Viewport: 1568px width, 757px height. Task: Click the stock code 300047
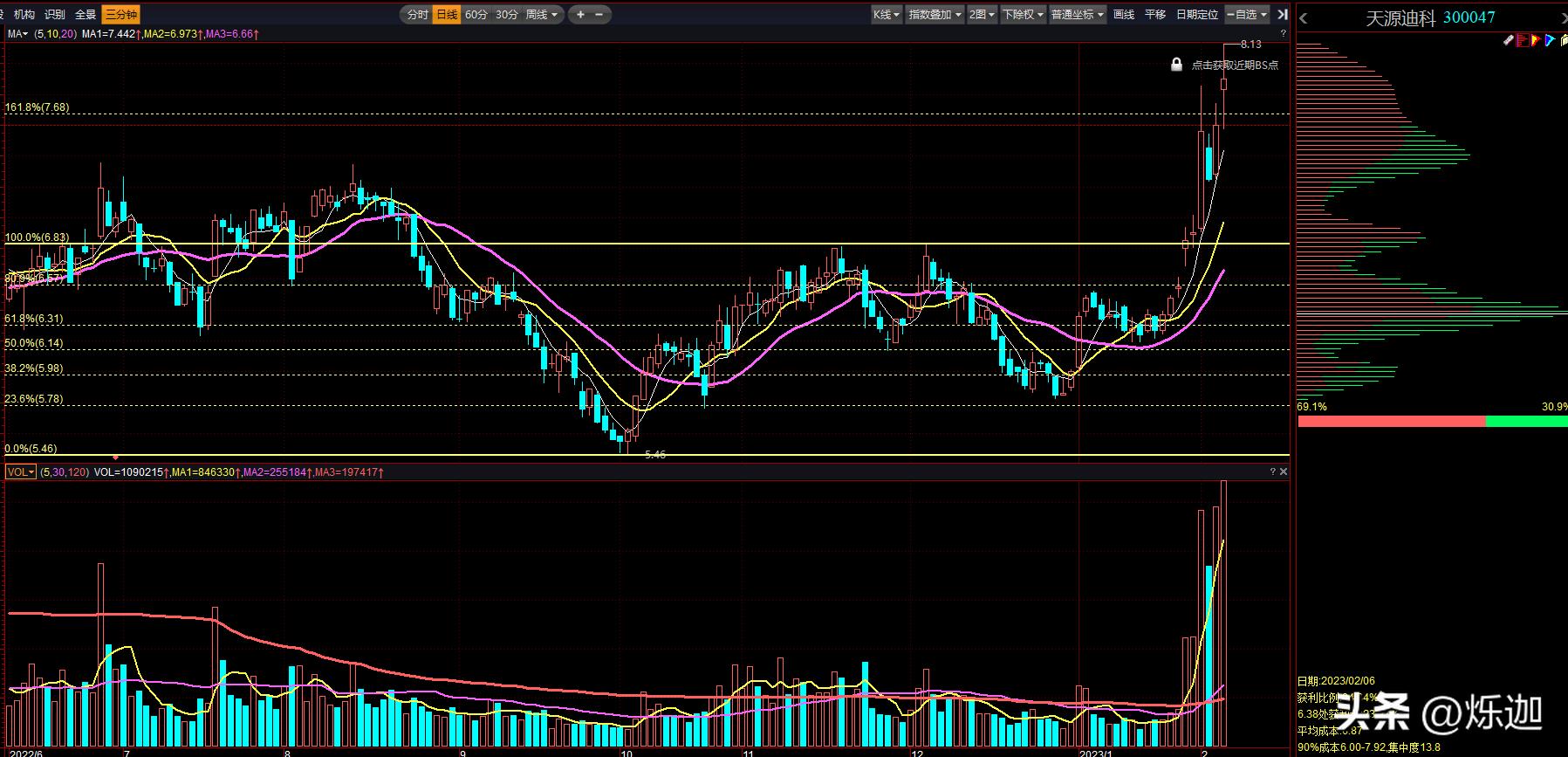coord(1469,17)
